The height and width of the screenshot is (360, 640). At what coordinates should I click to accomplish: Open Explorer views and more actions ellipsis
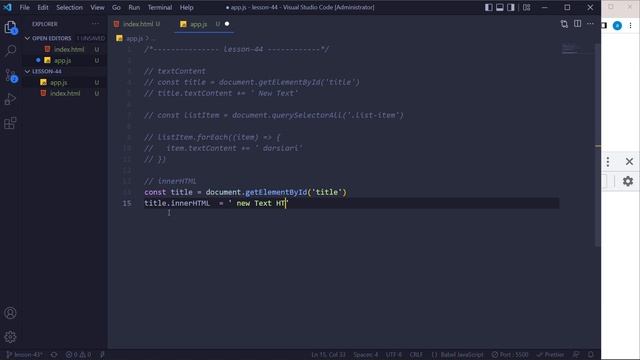click(96, 24)
